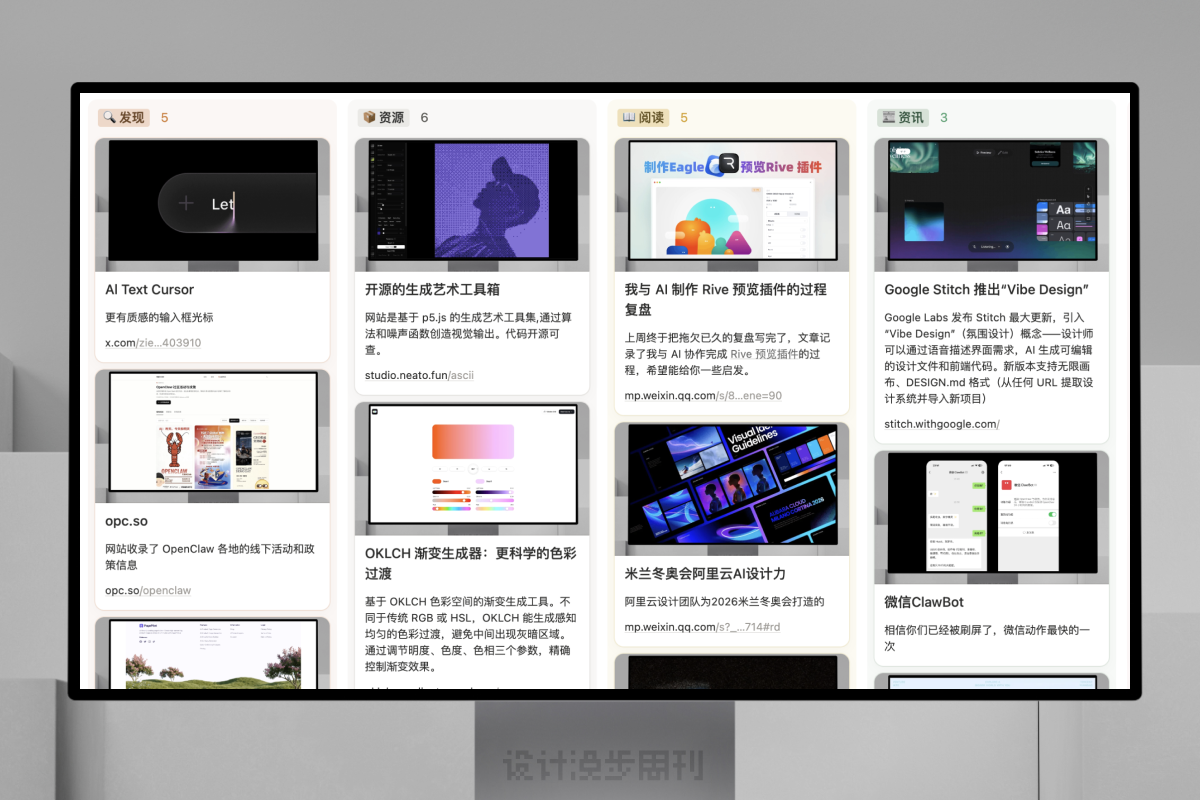Click the item count 6 beside 资源
The image size is (1200, 800).
424,118
